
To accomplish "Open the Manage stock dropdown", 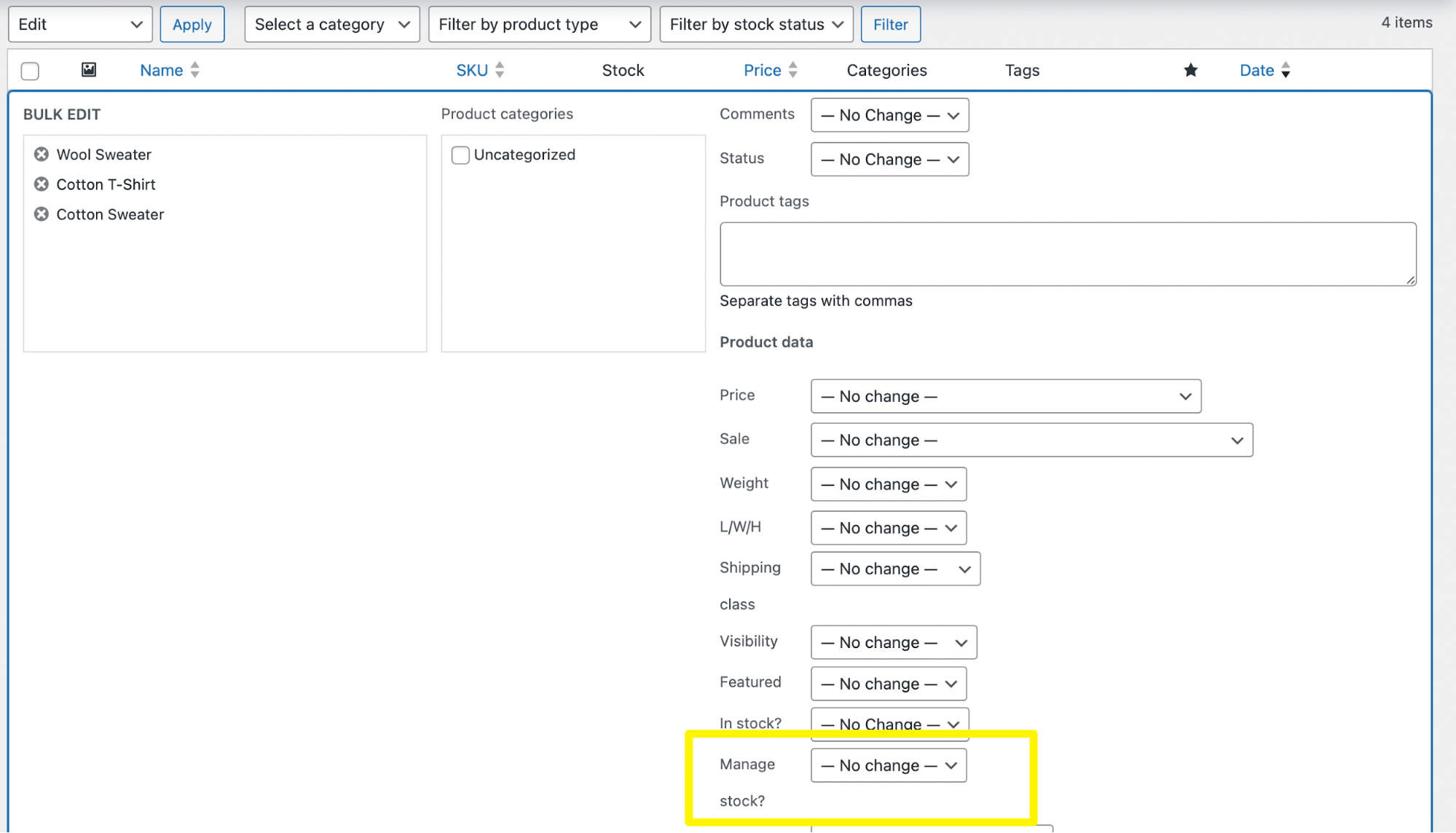I will click(x=889, y=765).
